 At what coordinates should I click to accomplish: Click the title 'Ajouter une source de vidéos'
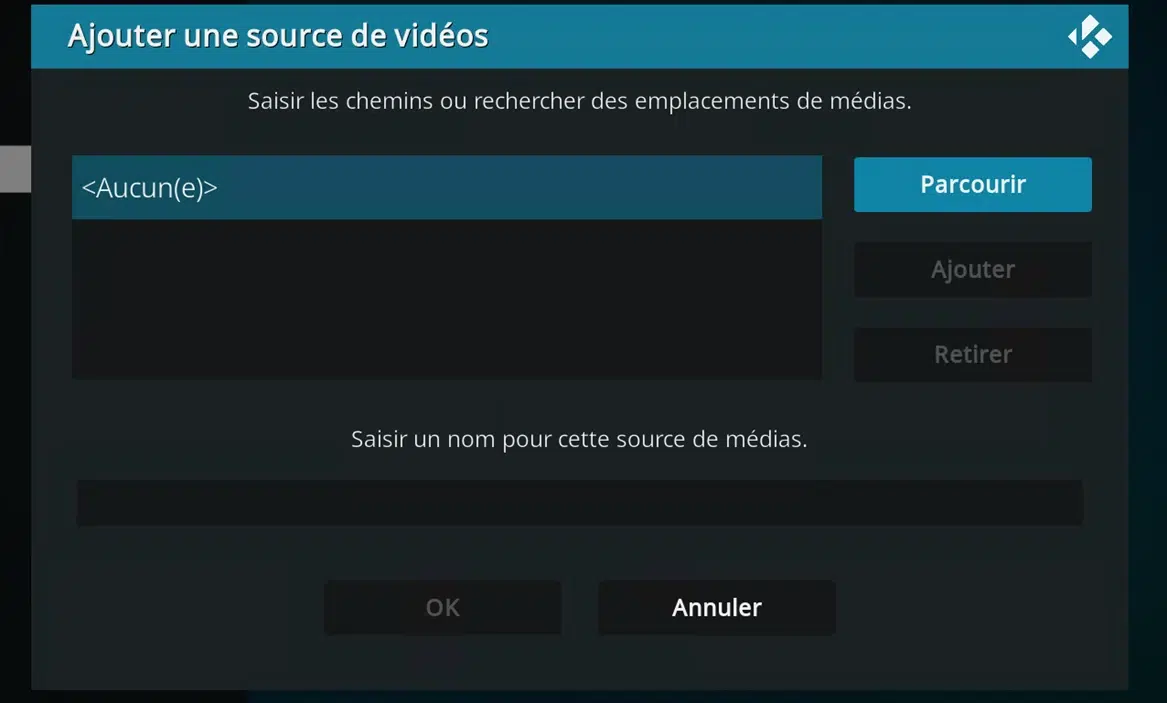click(278, 36)
